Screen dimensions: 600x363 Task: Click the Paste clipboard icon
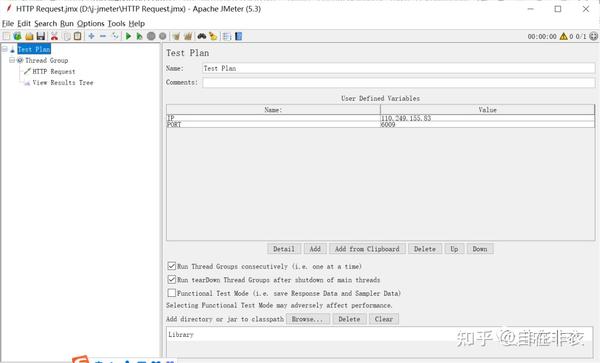pos(78,36)
